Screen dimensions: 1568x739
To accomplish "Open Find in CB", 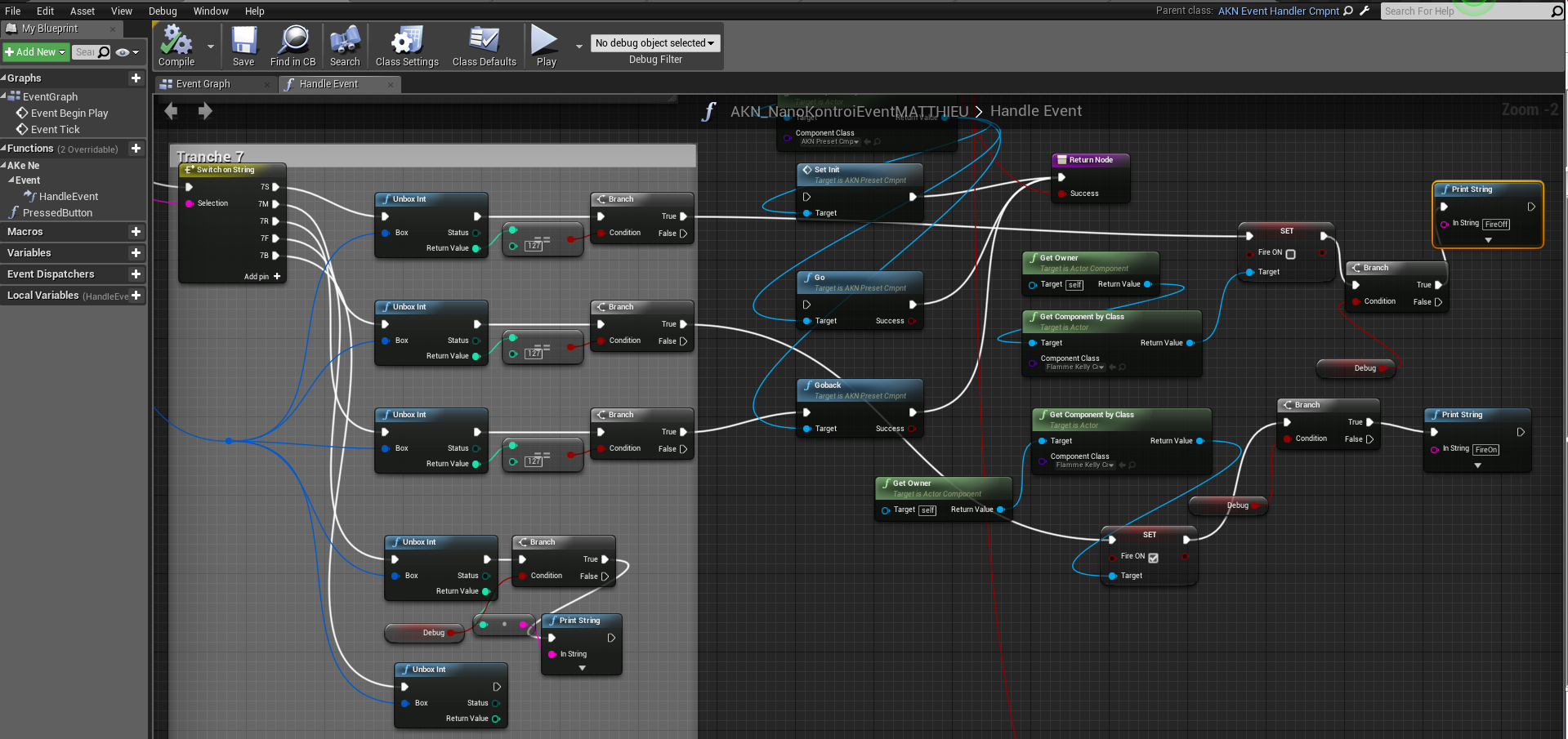I will pyautogui.click(x=293, y=46).
